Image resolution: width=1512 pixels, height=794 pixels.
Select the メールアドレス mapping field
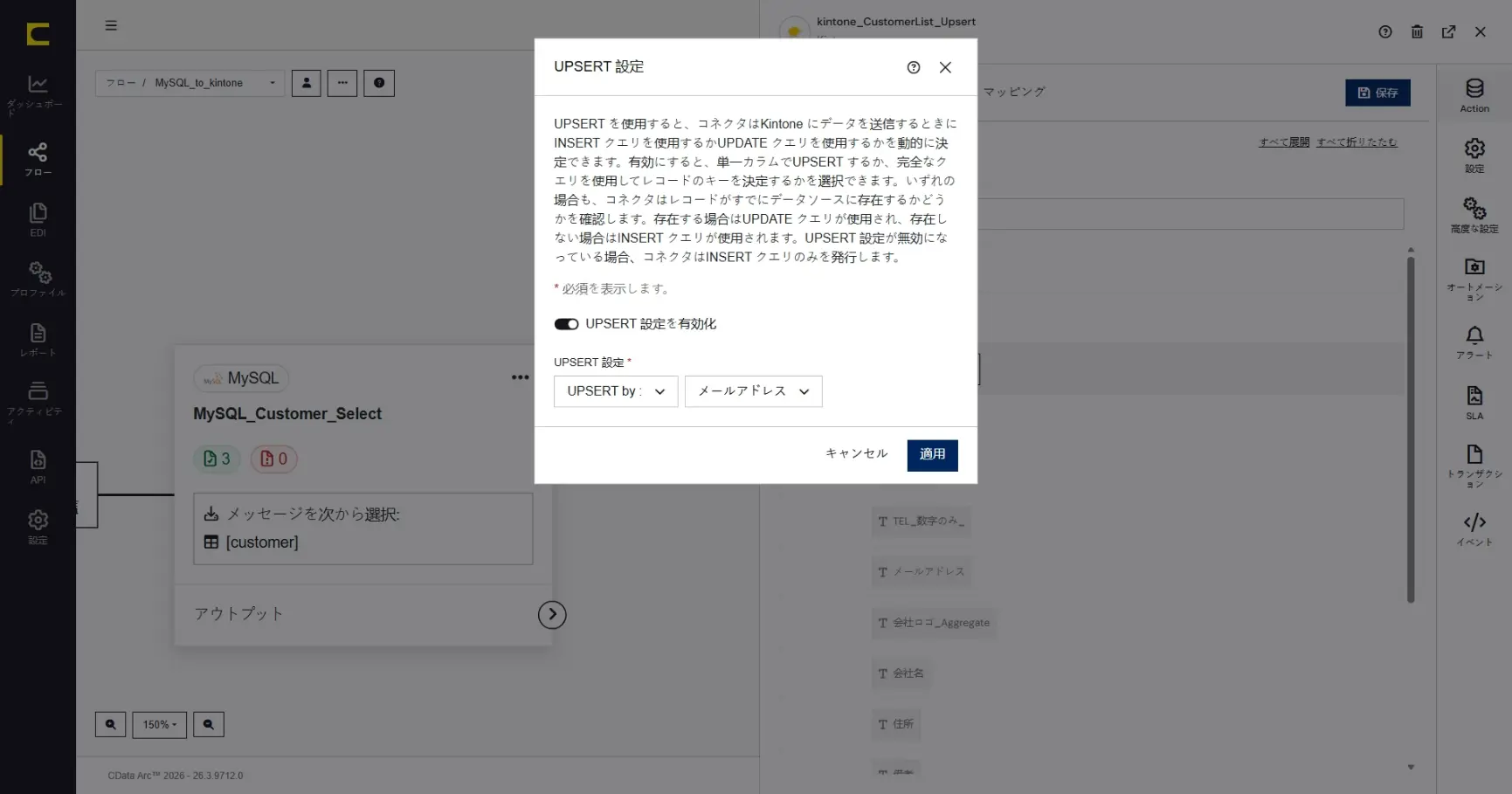pos(922,572)
